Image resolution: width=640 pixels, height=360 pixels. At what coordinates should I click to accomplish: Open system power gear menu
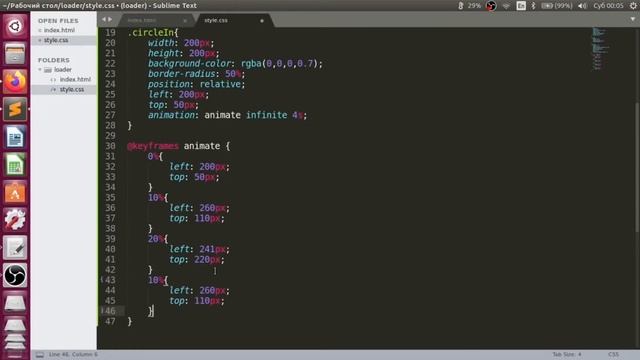633,6
